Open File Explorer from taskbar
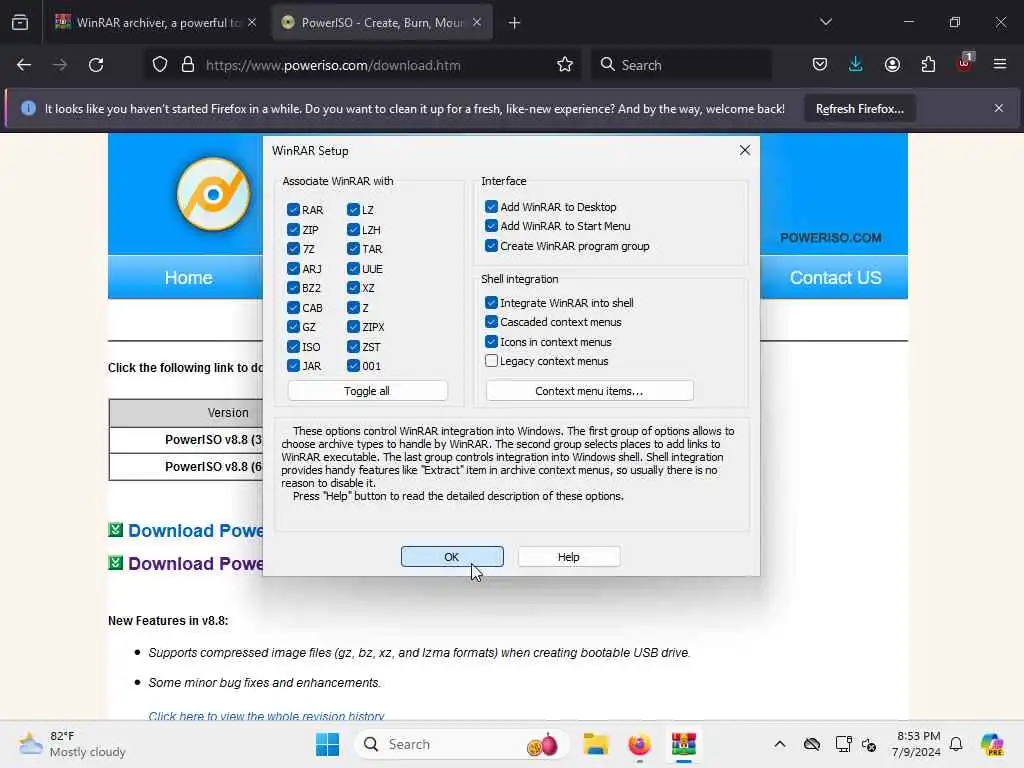The height and width of the screenshot is (768, 1024). tap(596, 744)
